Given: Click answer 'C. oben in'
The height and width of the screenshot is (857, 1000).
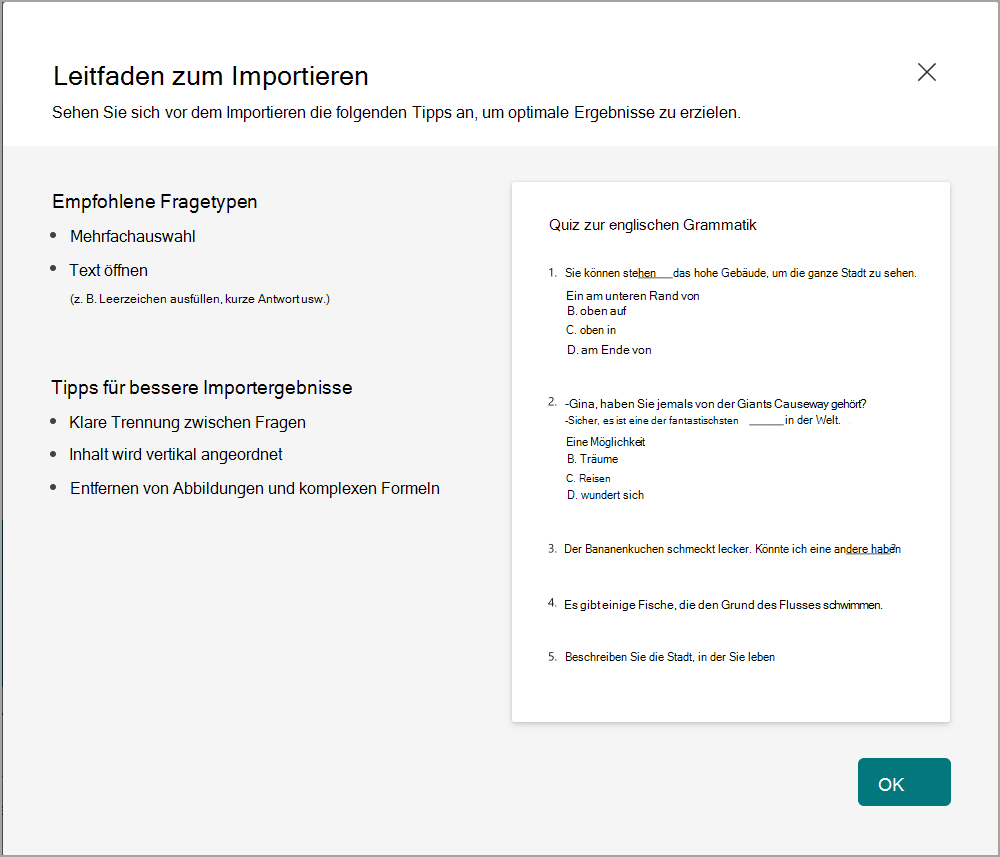Looking at the screenshot, I should (x=591, y=330).
